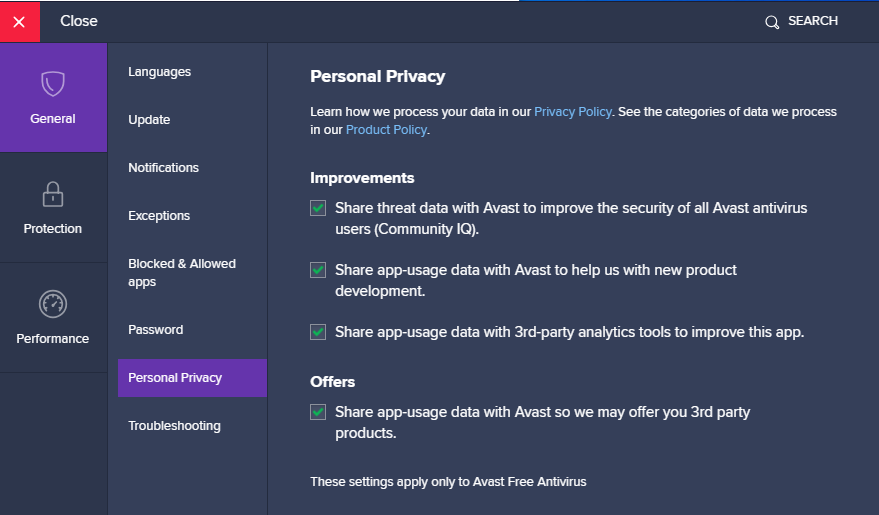The width and height of the screenshot is (879, 515).
Task: Click the search magnifier icon
Action: pyautogui.click(x=772, y=22)
